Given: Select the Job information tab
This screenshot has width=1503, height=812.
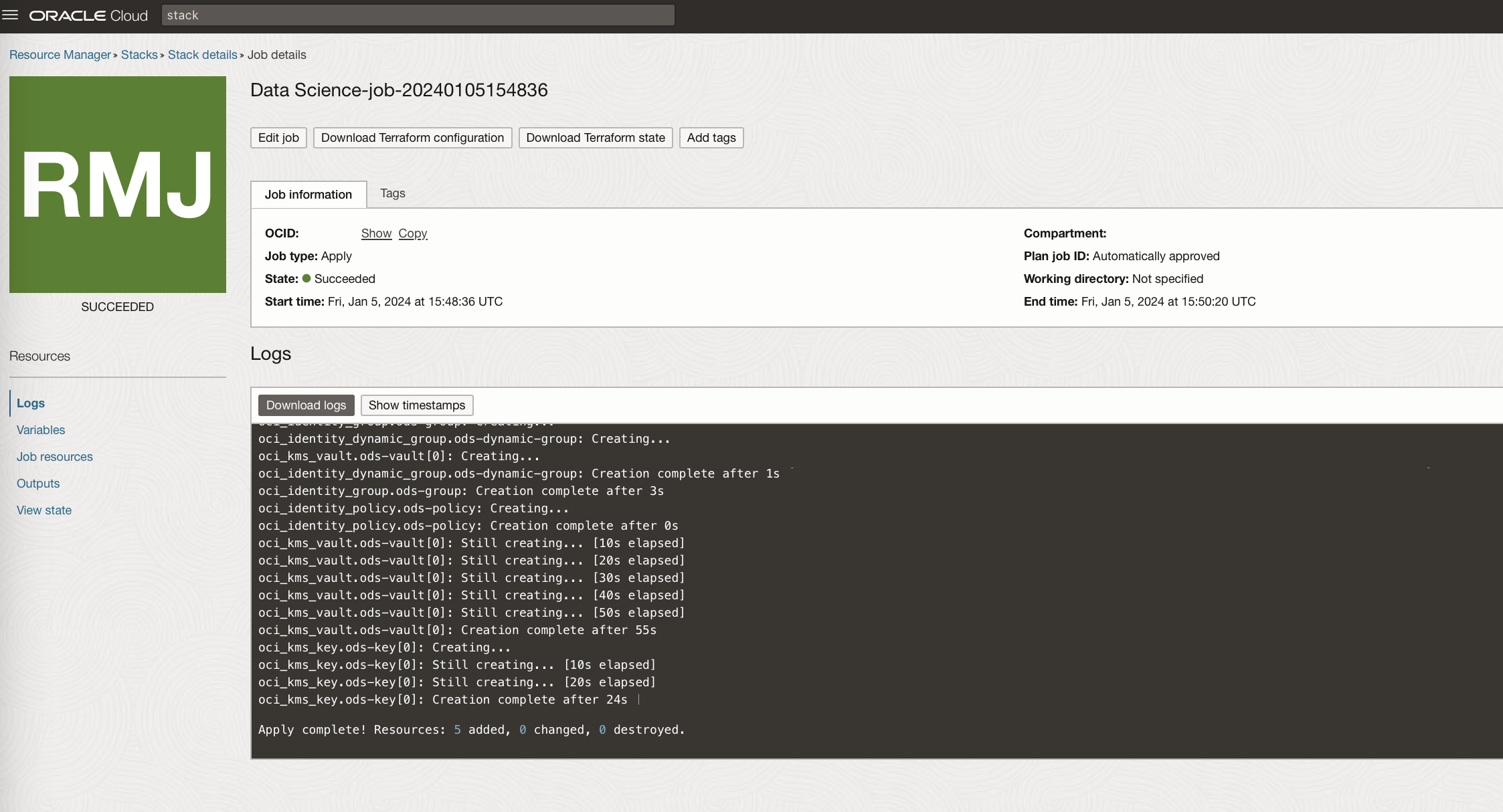Looking at the screenshot, I should pyautogui.click(x=308, y=195).
